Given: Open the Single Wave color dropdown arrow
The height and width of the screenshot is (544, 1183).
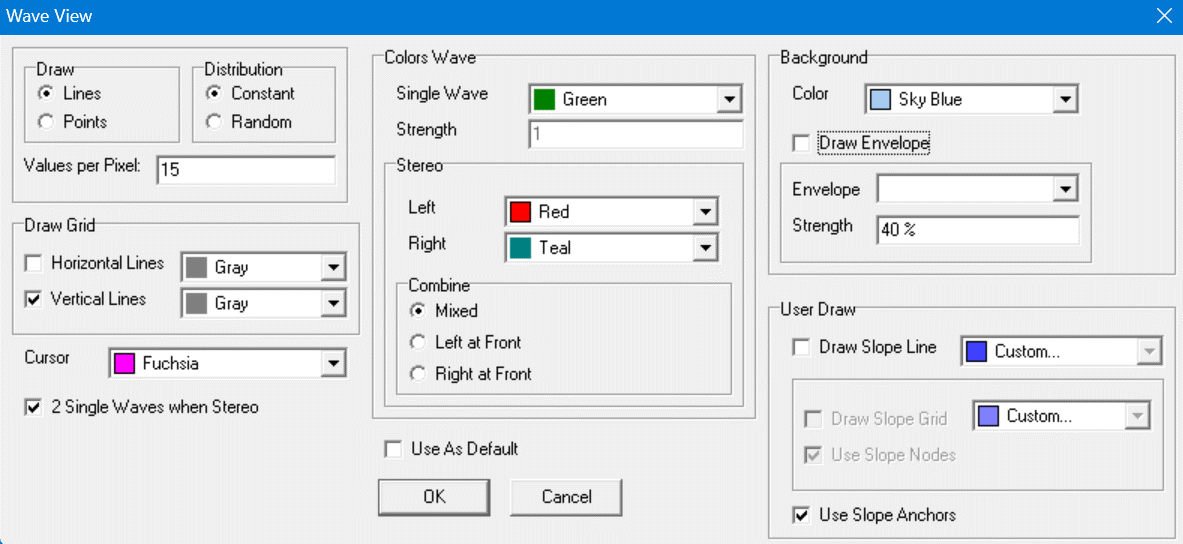Looking at the screenshot, I should pos(729,100).
